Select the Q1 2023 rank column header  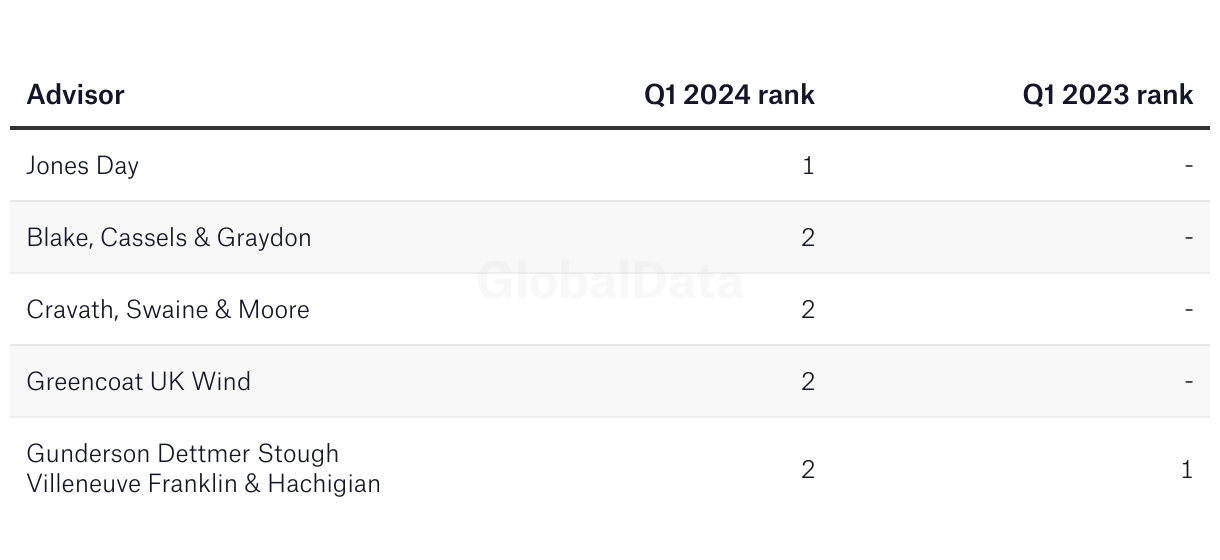click(1108, 95)
